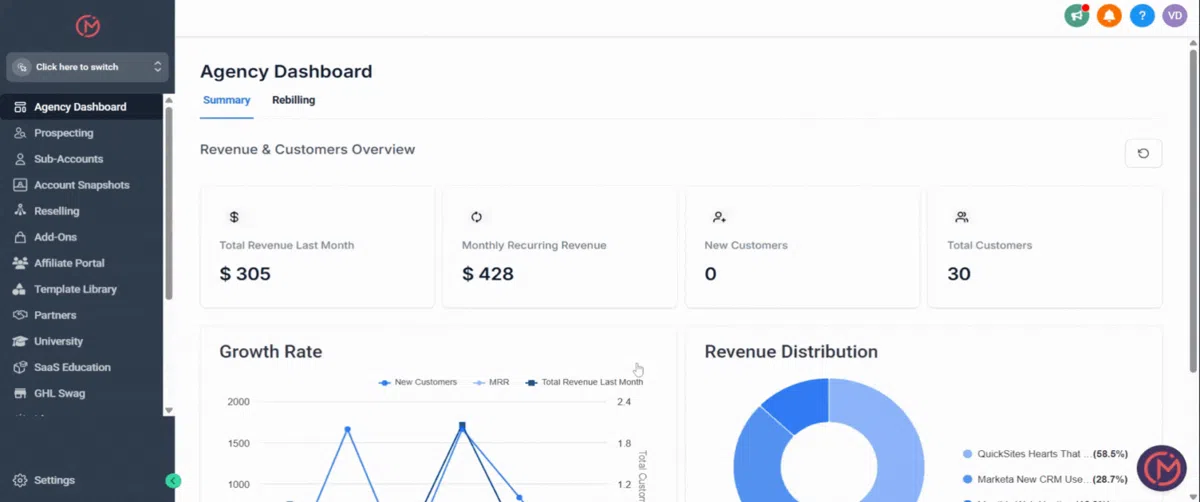The width and height of the screenshot is (1200, 502).
Task: Click the Settings gear icon
Action: click(x=20, y=480)
